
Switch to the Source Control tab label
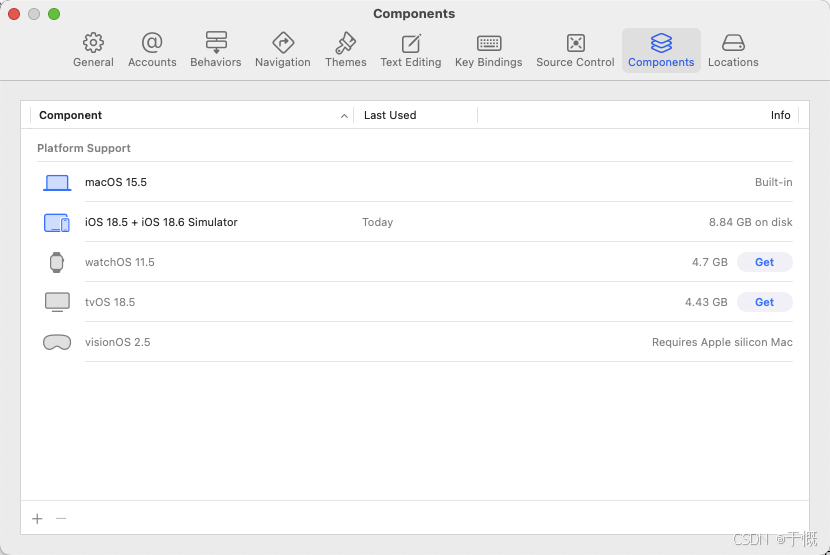[575, 62]
